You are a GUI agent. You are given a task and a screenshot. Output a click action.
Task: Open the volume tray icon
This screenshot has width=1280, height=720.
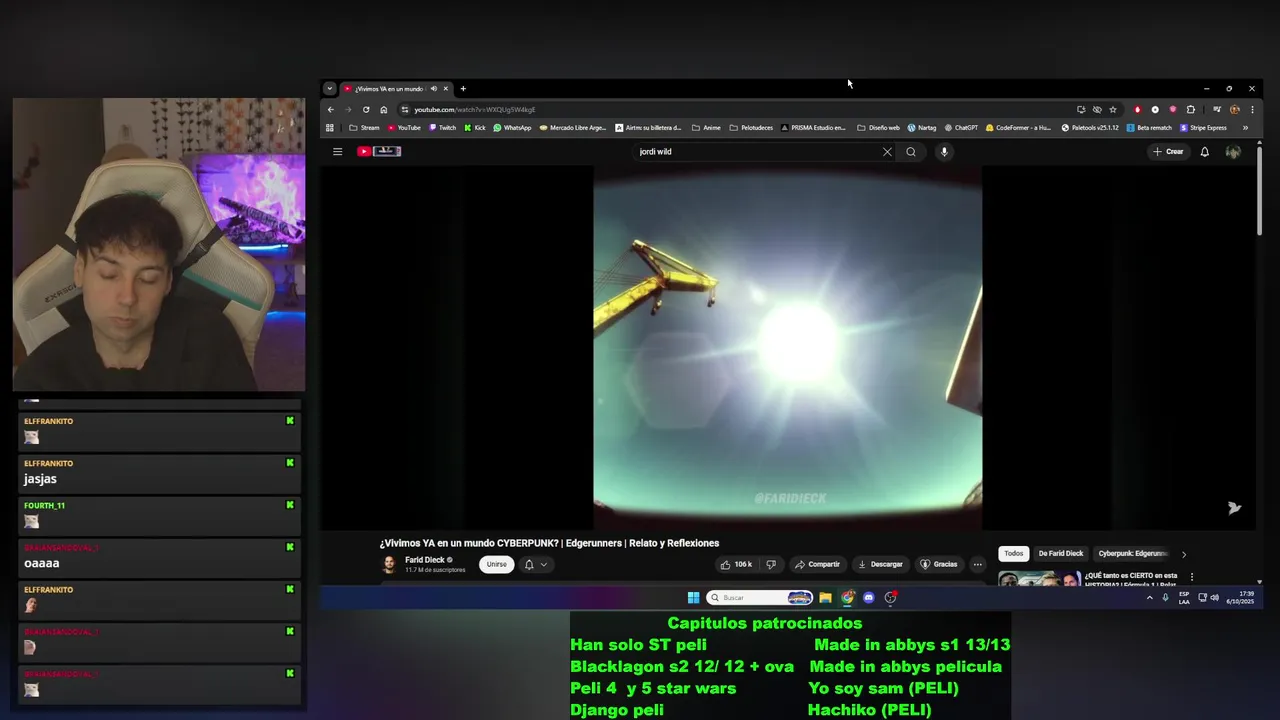[1214, 598]
